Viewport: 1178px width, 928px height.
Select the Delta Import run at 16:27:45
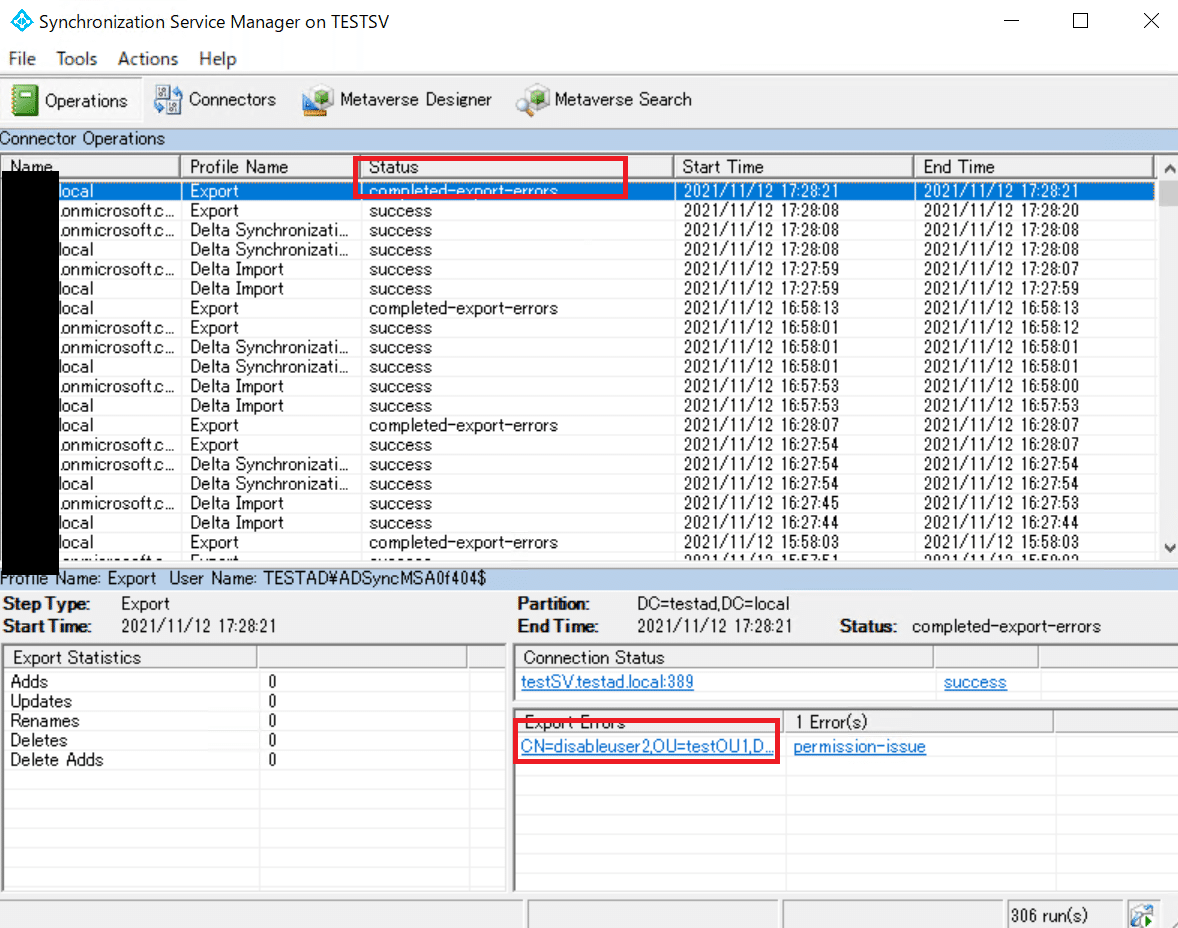577,503
